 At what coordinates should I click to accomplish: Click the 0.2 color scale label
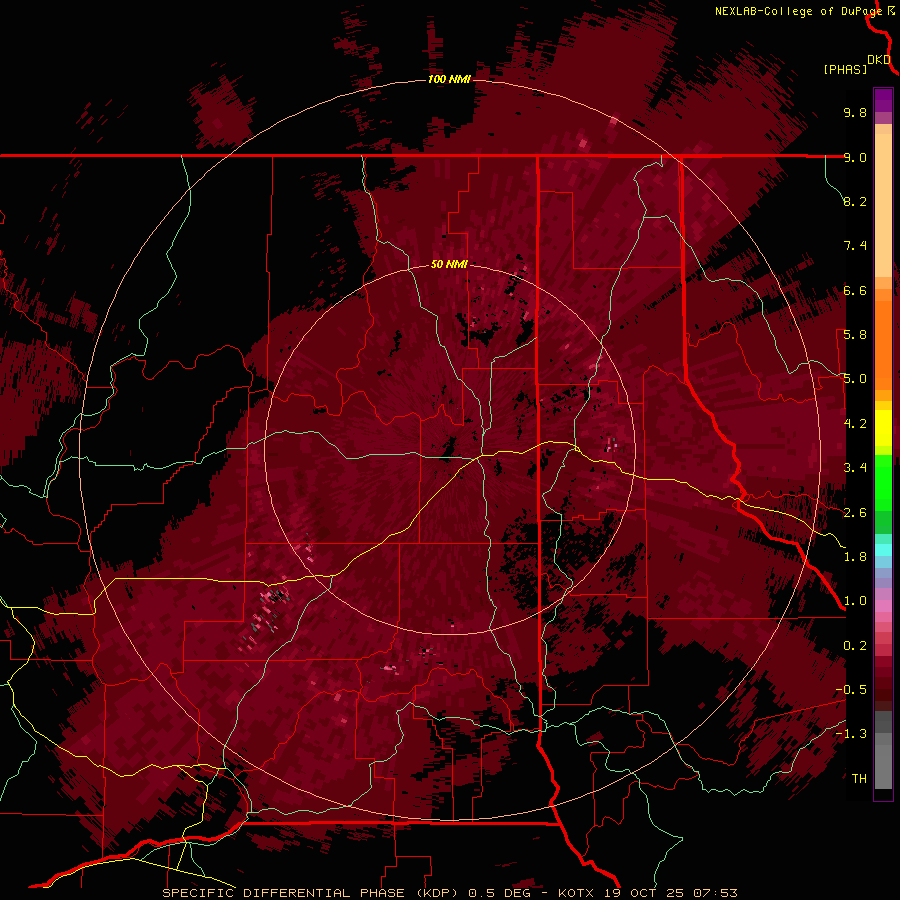[855, 646]
